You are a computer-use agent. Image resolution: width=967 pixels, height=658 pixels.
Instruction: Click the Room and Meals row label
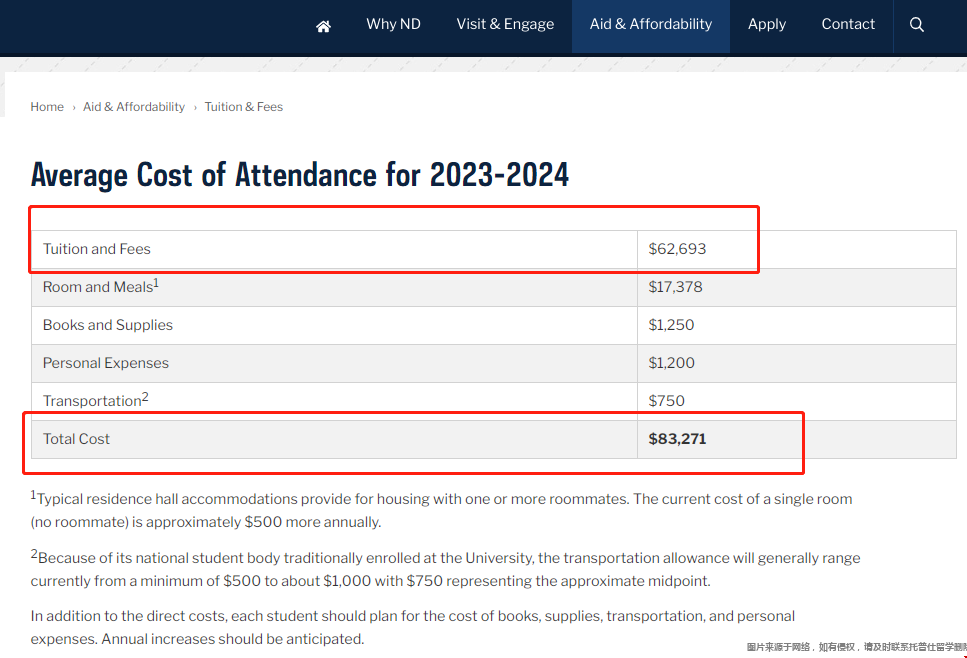100,287
